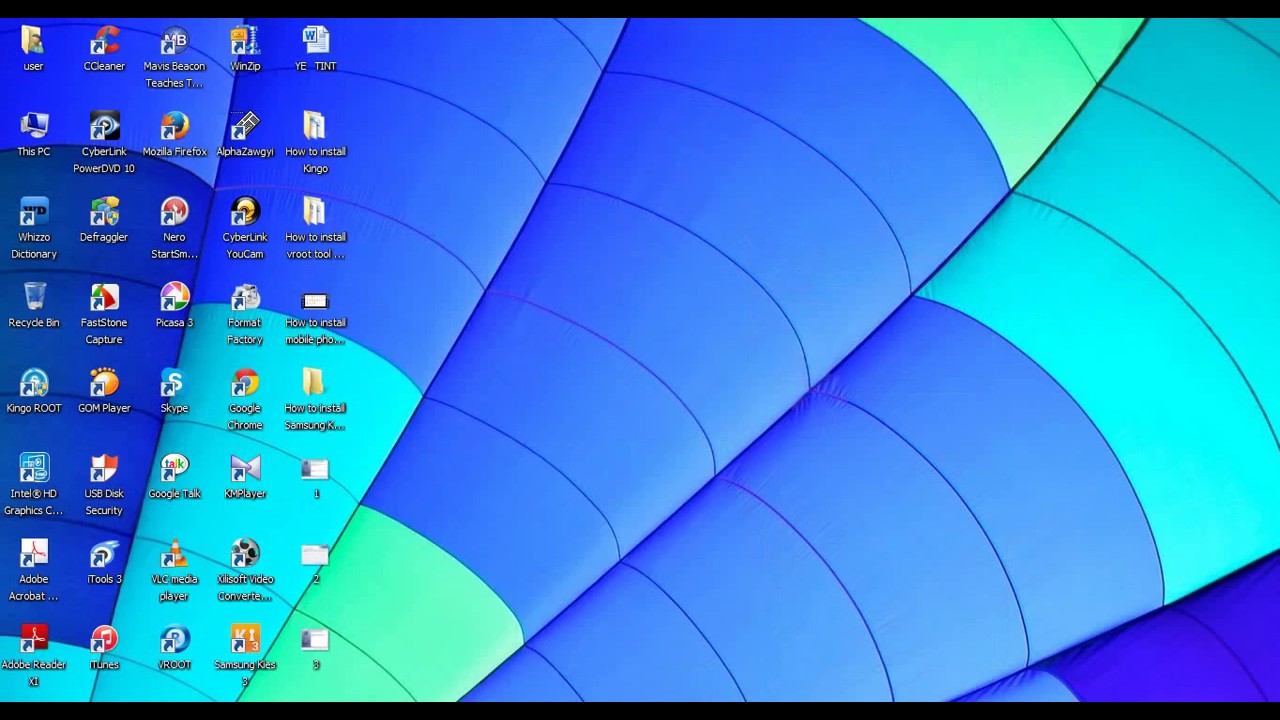Open the iTunes shortcut
The image size is (1280, 720).
click(104, 640)
